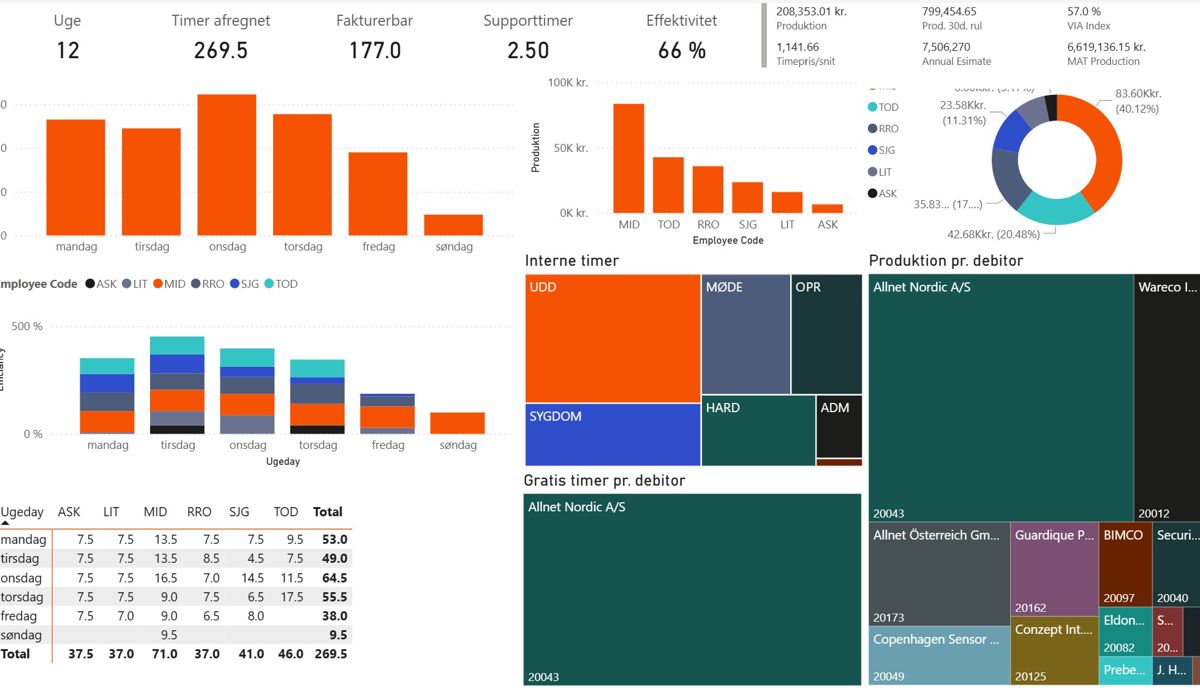Select the ADM tile in Interne timer
The width and height of the screenshot is (1200, 700).
point(839,426)
